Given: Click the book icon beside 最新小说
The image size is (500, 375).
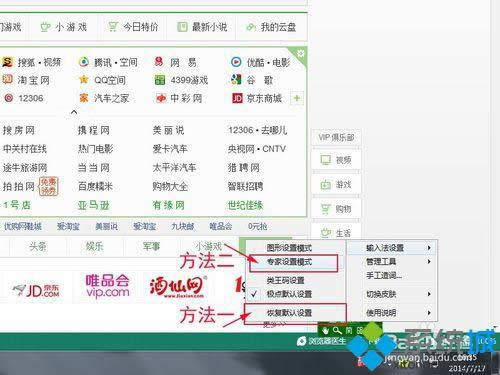Looking at the screenshot, I should pos(182,27).
